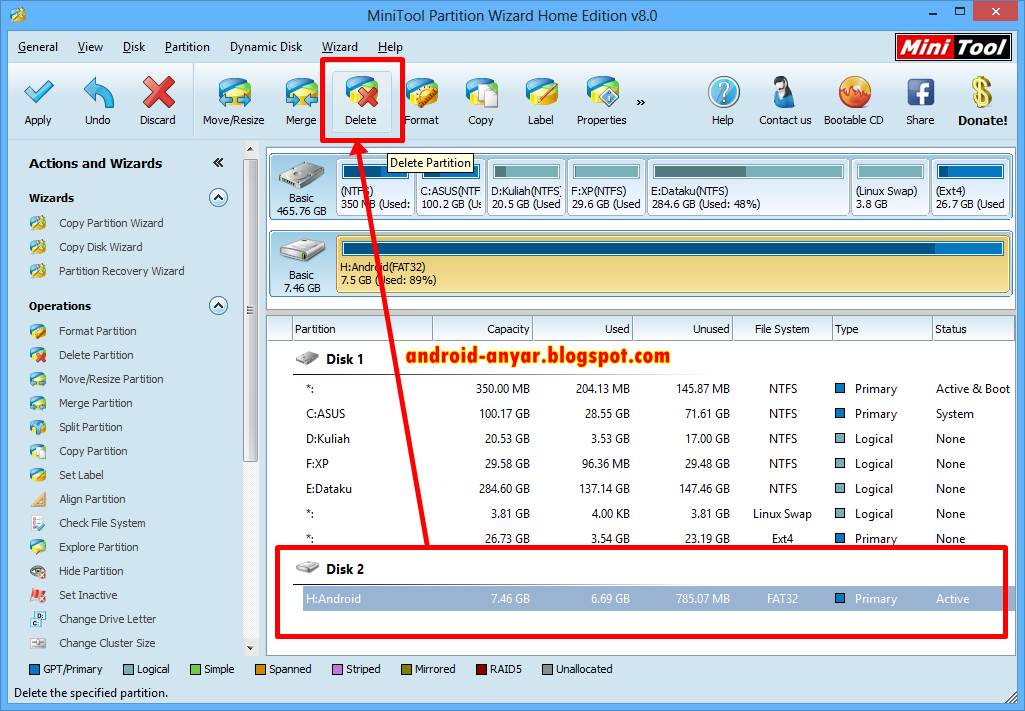The width and height of the screenshot is (1025, 711).
Task: Click the Discard red X icon
Action: coord(158,92)
